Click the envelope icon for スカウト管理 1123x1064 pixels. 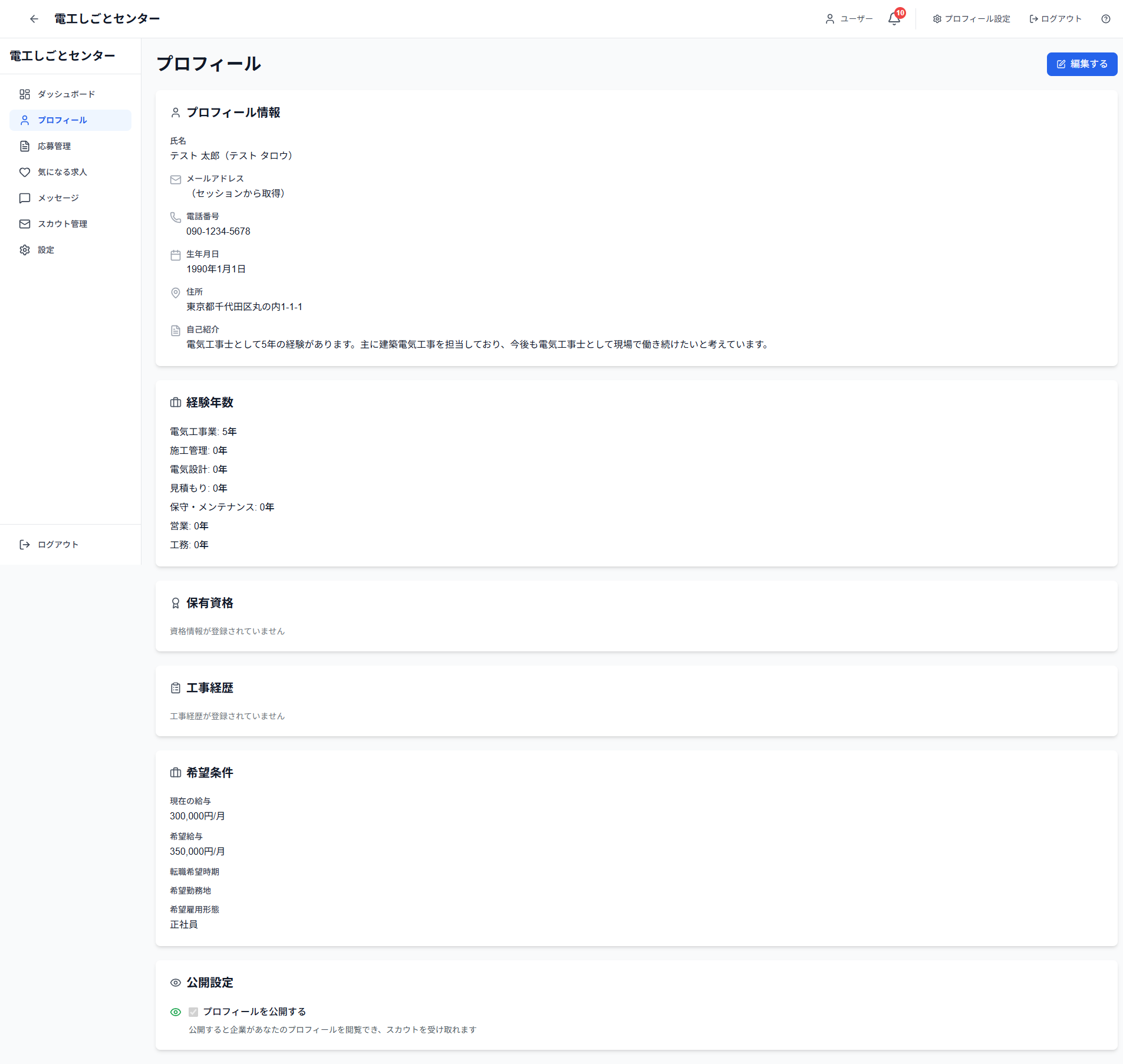[24, 224]
